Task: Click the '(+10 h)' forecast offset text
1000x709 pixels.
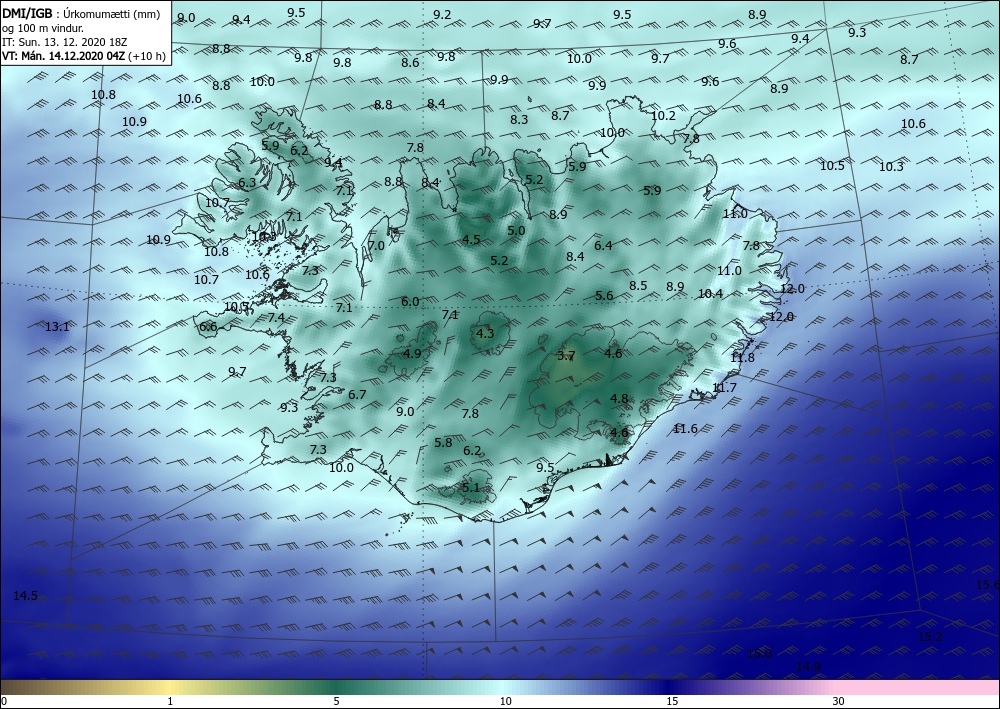Action: pyautogui.click(x=147, y=55)
